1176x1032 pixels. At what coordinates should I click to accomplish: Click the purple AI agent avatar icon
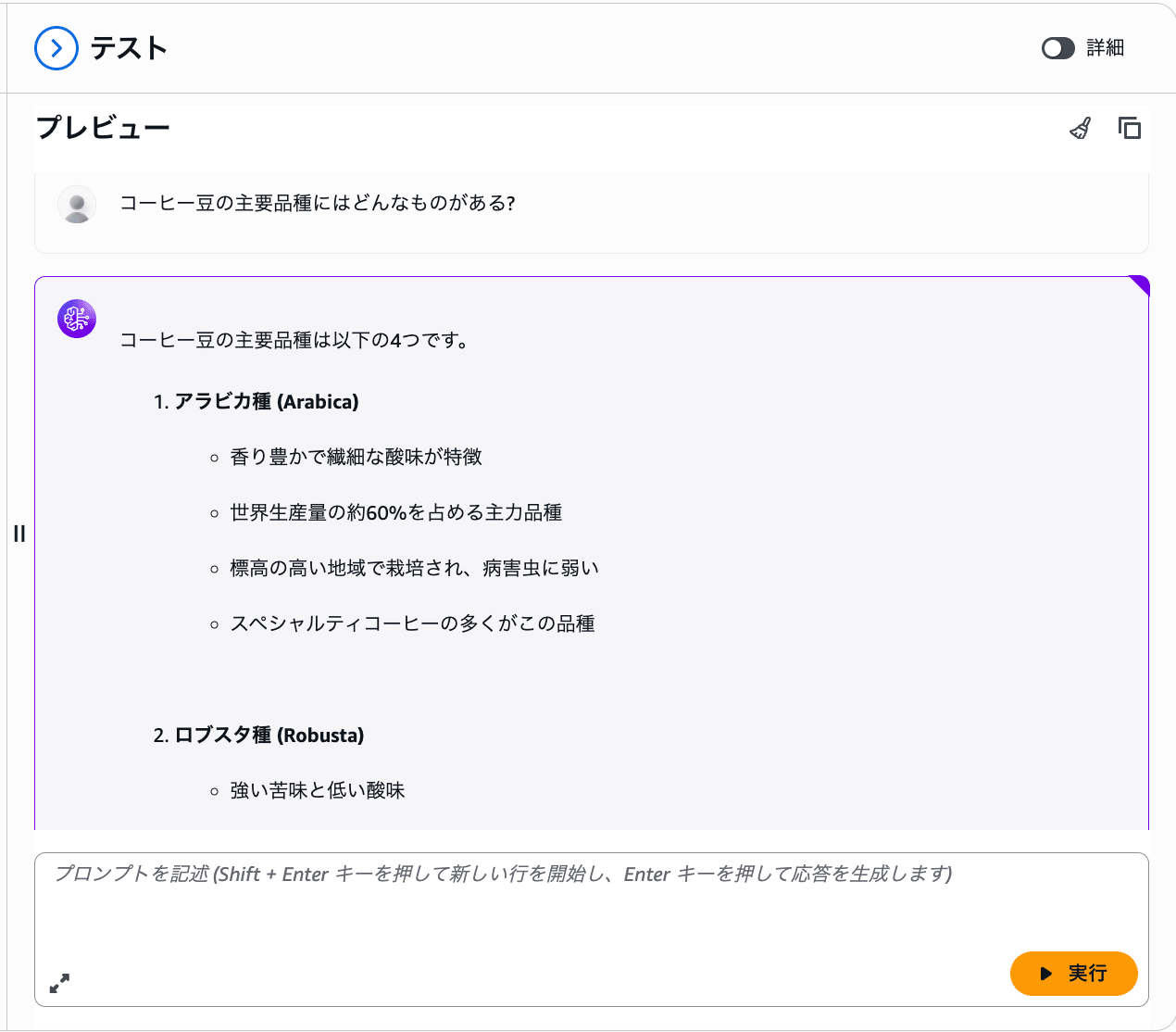(x=77, y=319)
